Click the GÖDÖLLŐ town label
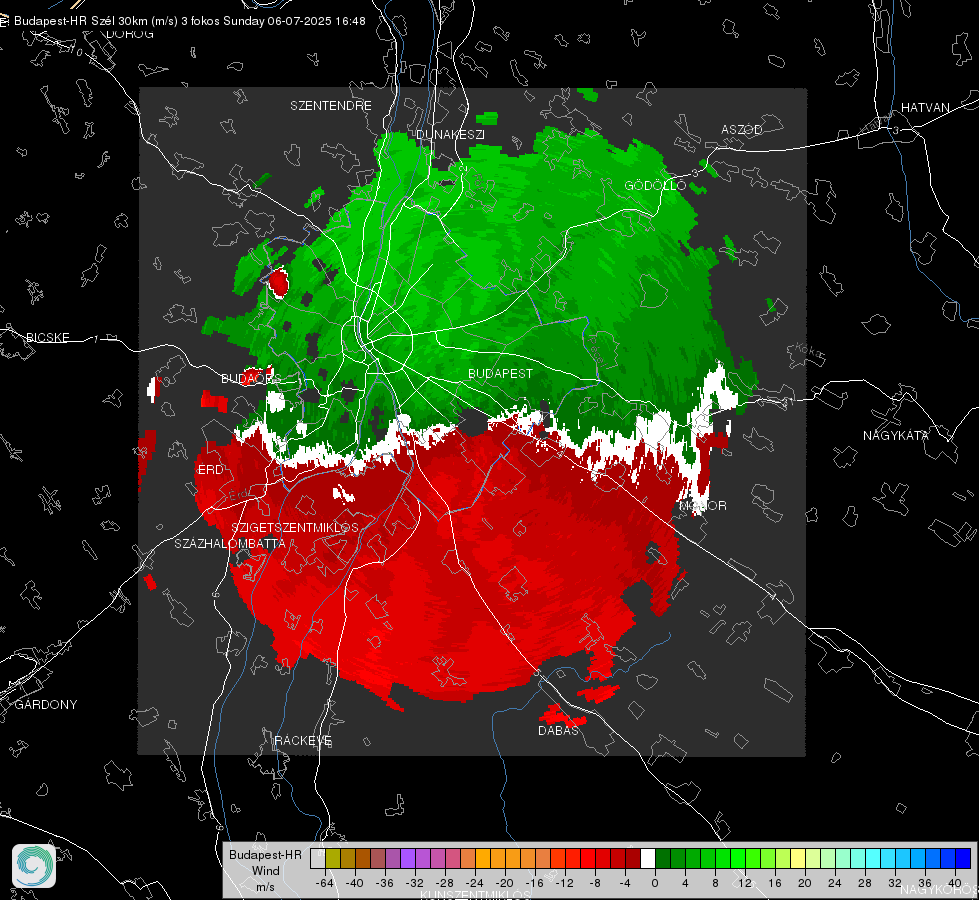 [x=655, y=185]
